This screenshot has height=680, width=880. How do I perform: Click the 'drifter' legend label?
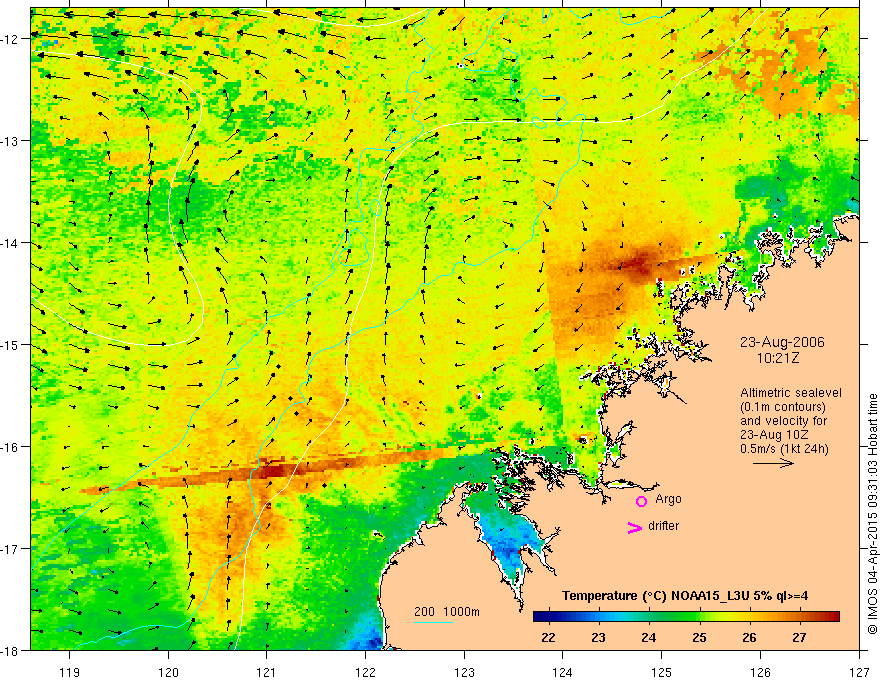point(663,526)
